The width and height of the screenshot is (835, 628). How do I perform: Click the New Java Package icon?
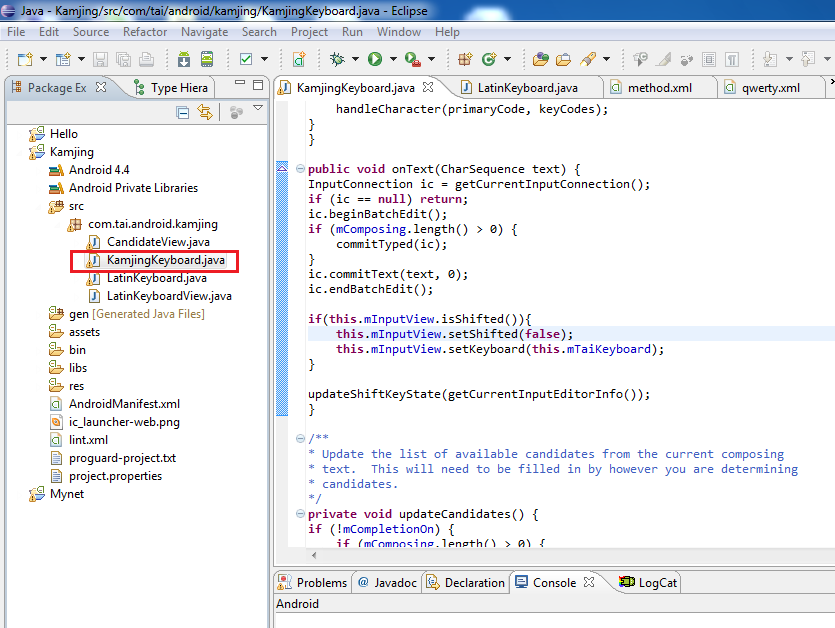click(465, 59)
